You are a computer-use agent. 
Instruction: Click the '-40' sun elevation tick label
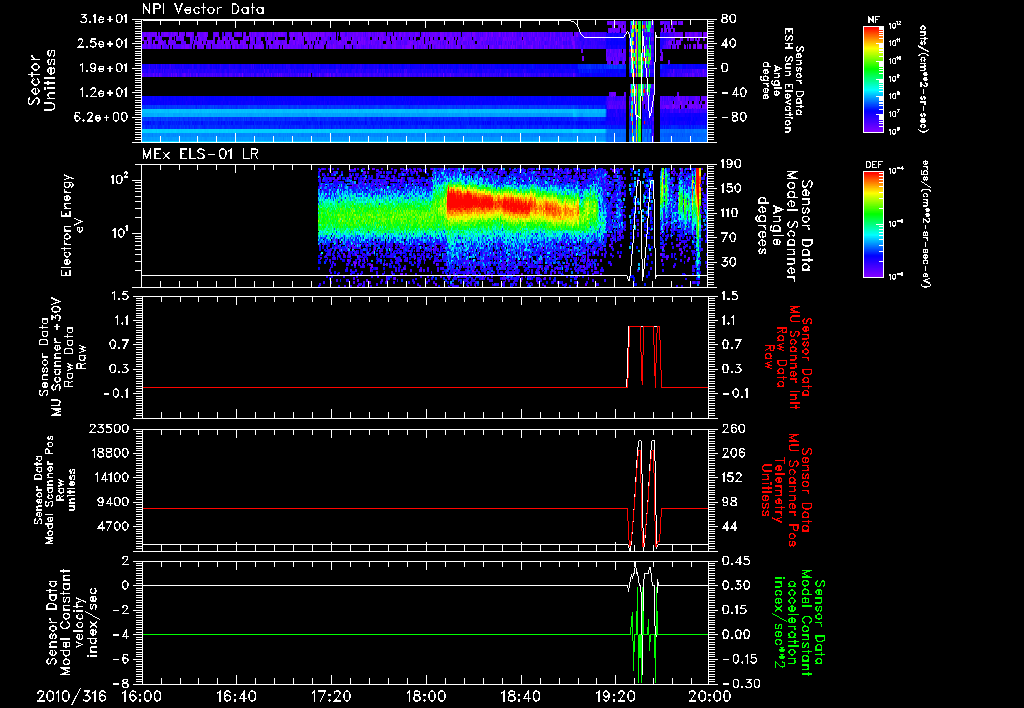click(733, 93)
